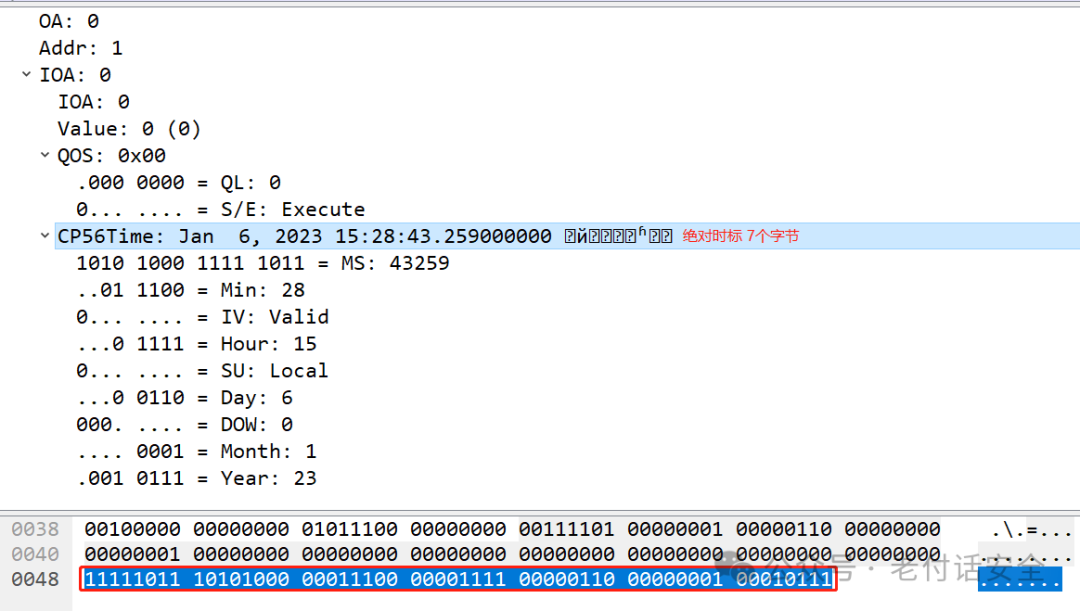The height and width of the screenshot is (611, 1080).
Task: Select the MS: 43259 field
Action: 262,263
